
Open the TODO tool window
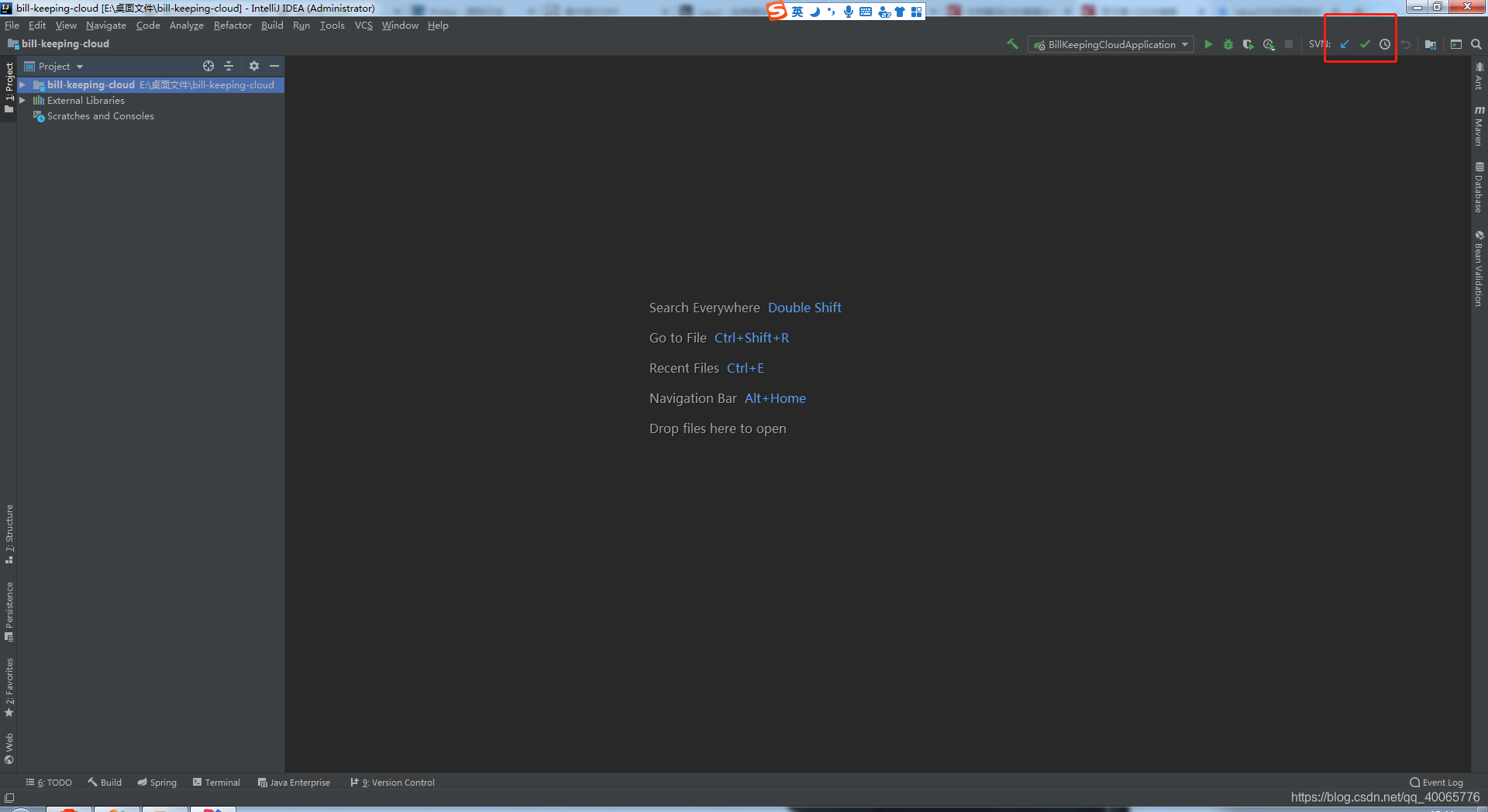pos(49,783)
